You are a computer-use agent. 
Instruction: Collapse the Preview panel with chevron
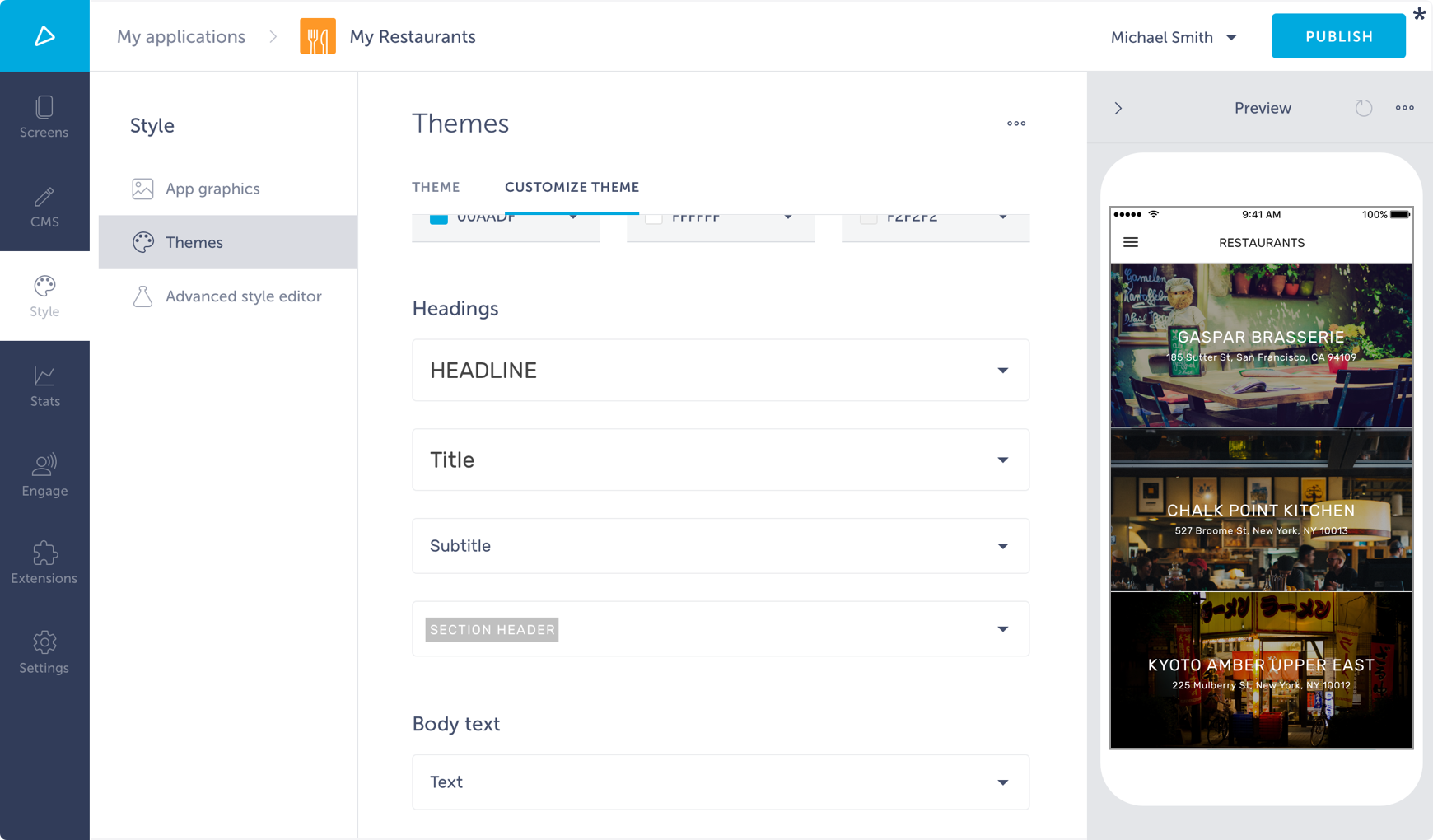click(x=1118, y=108)
